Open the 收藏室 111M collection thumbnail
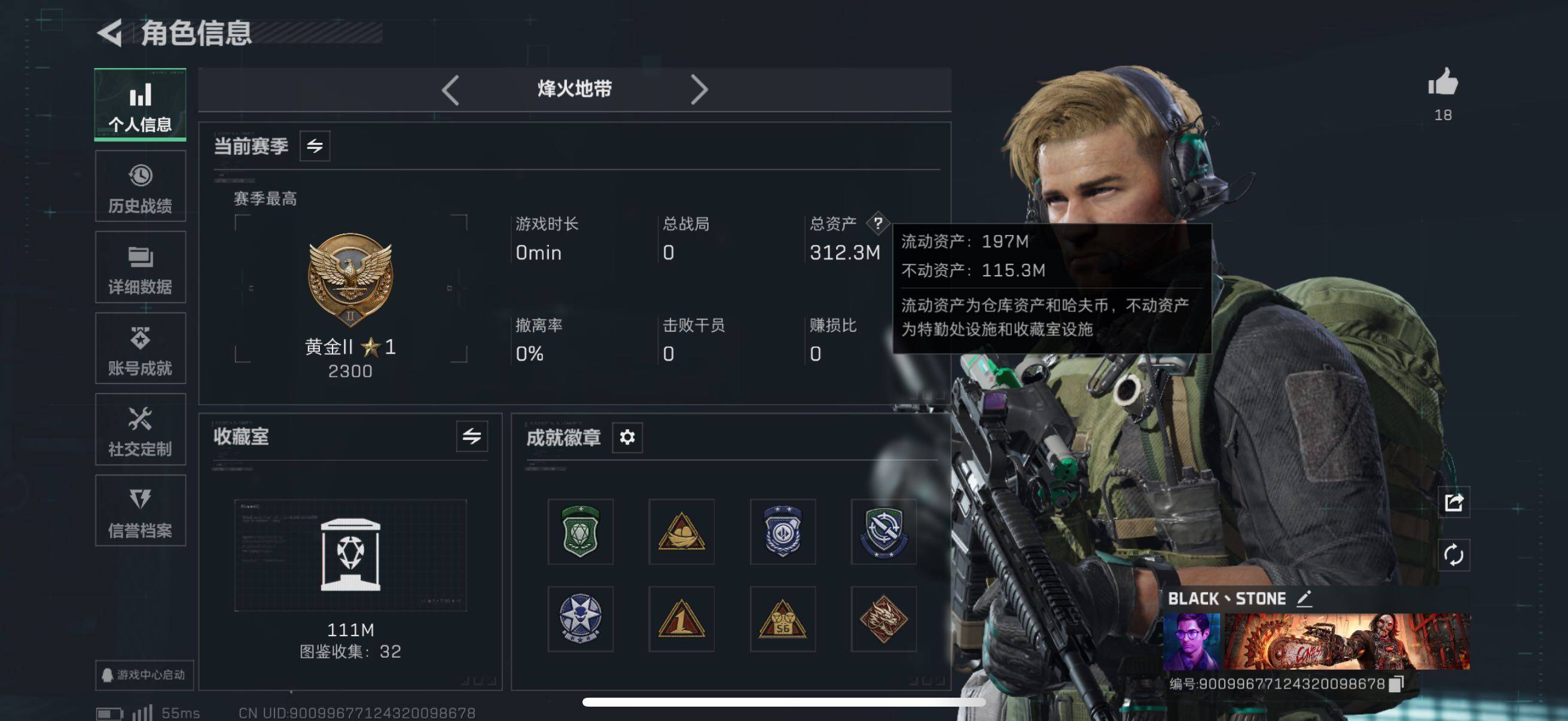Image resolution: width=1568 pixels, height=721 pixels. (x=350, y=555)
